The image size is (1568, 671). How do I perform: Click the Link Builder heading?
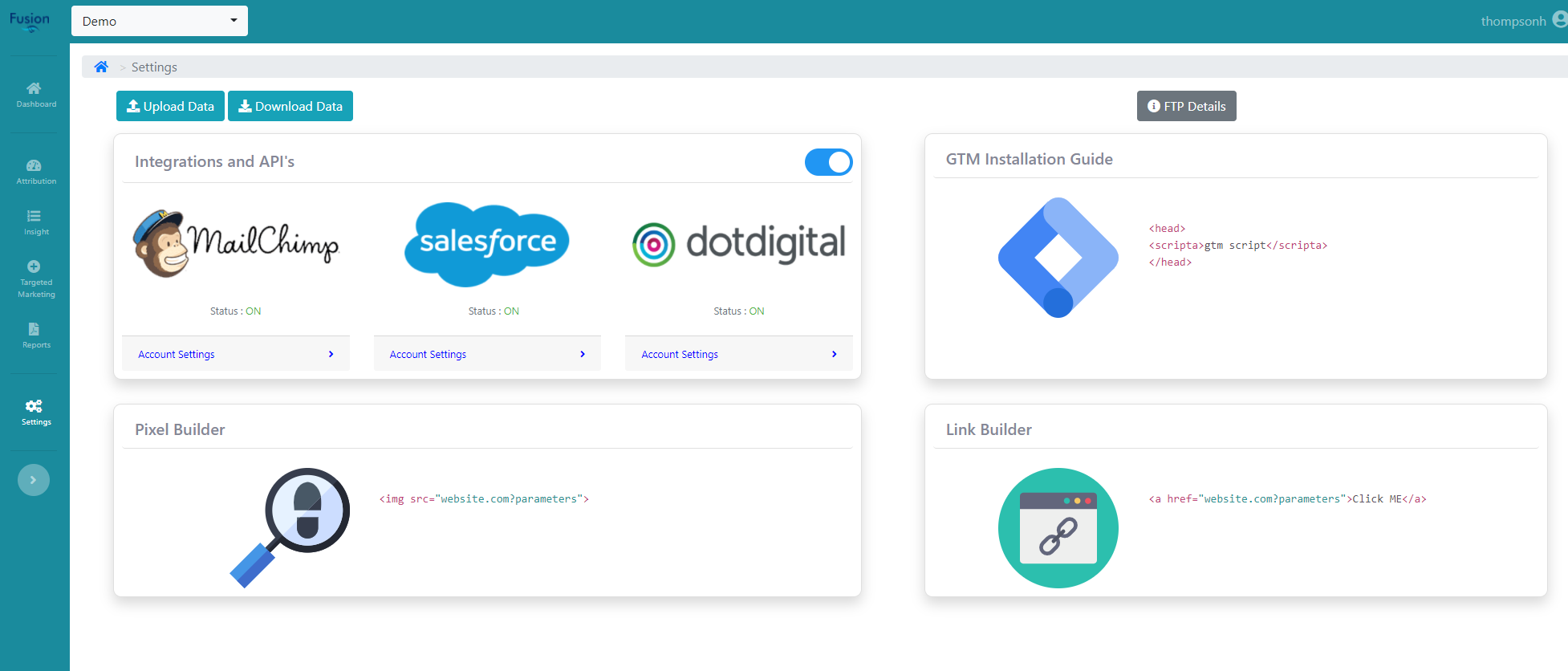pos(989,429)
